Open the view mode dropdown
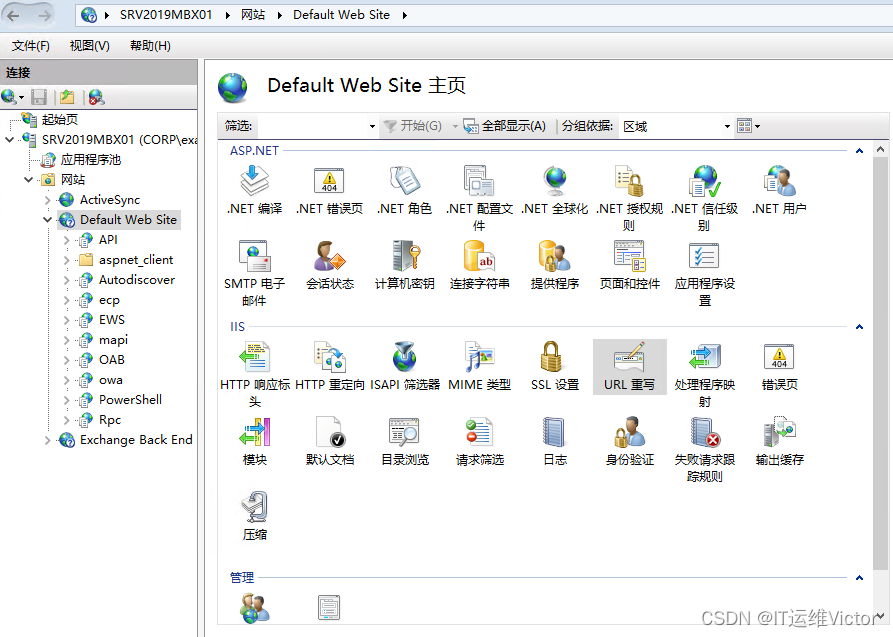 click(x=748, y=126)
